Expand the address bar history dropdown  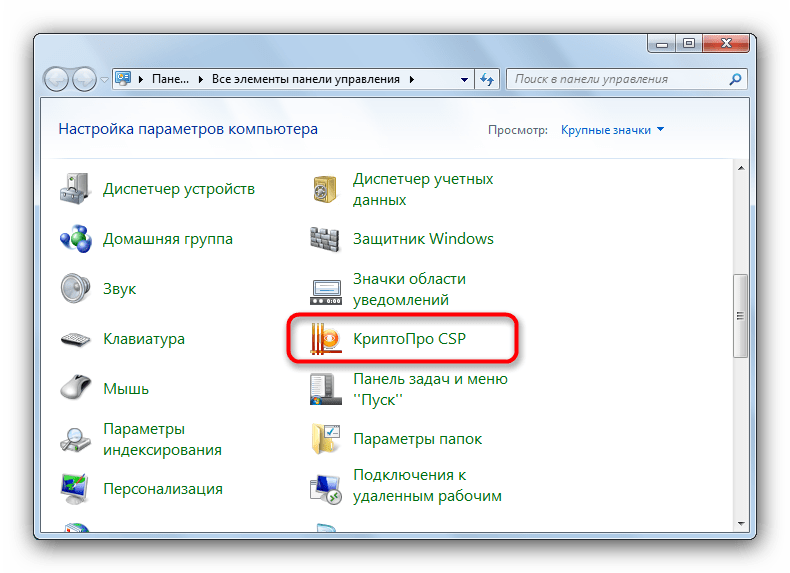click(464, 80)
